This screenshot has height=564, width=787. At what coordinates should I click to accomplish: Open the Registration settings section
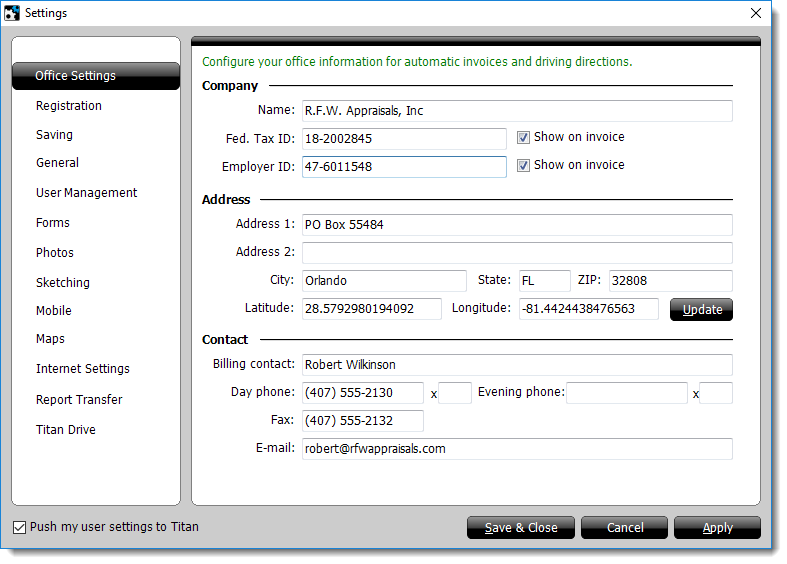[x=69, y=106]
